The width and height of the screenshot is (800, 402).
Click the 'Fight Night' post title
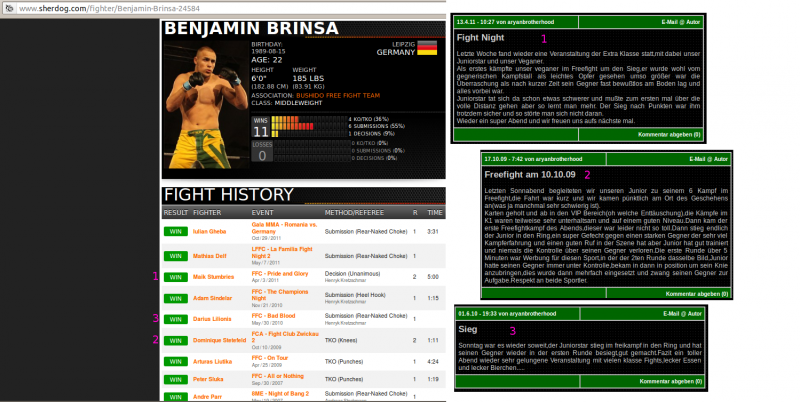click(x=480, y=38)
